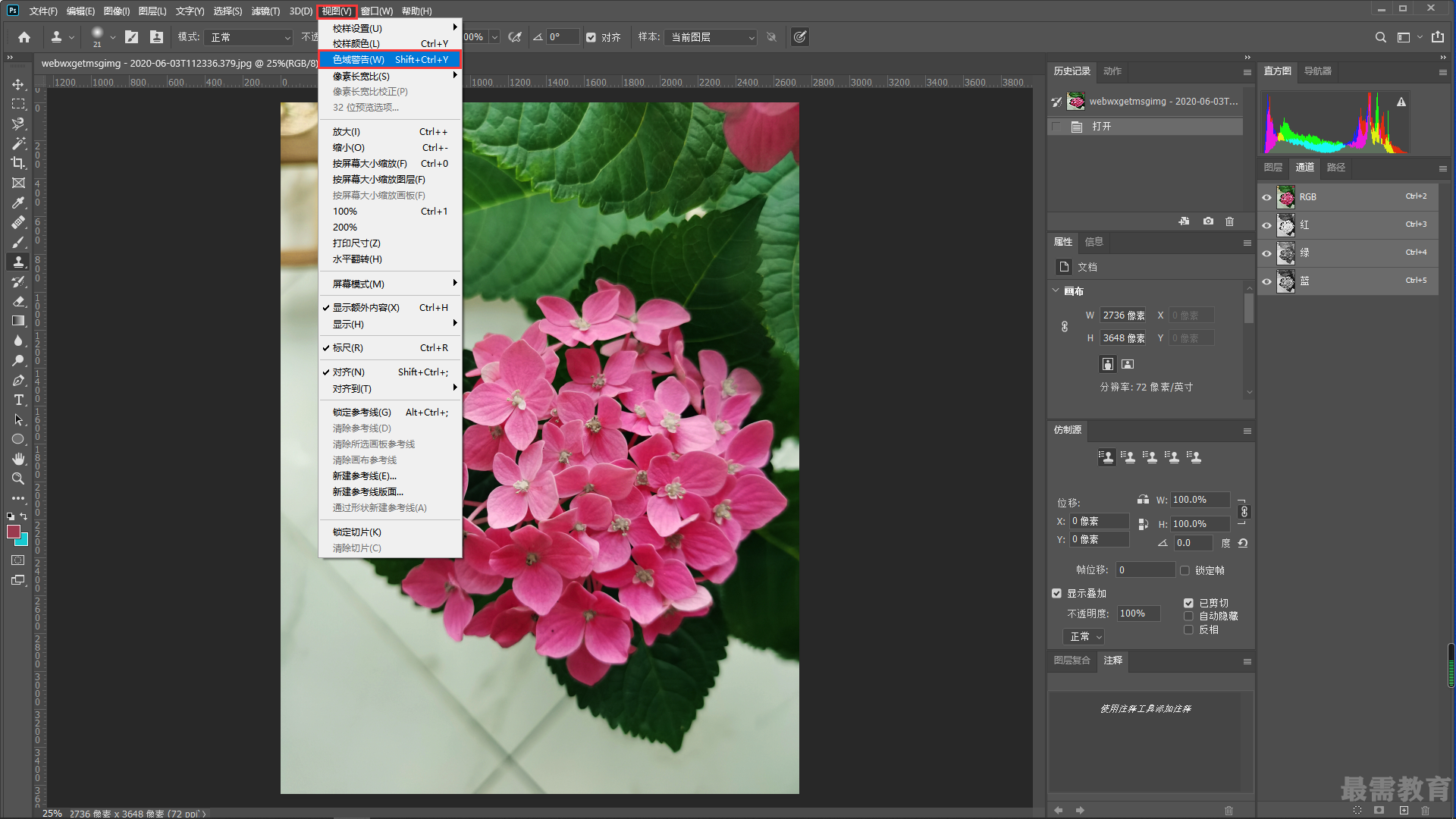Viewport: 1456px width, 819px height.
Task: Select the Zoom tool
Action: (18, 479)
